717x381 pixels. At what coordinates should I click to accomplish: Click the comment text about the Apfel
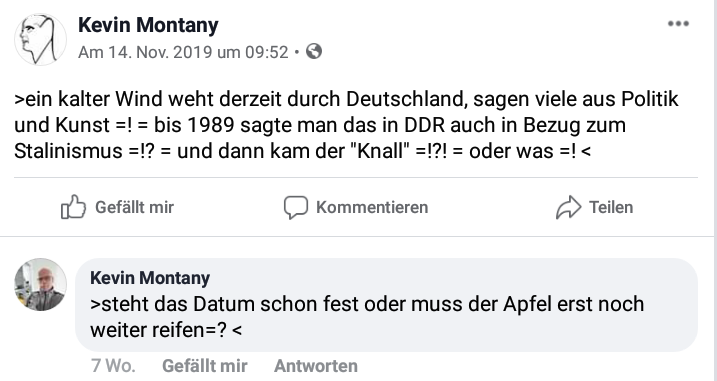[x=367, y=317]
